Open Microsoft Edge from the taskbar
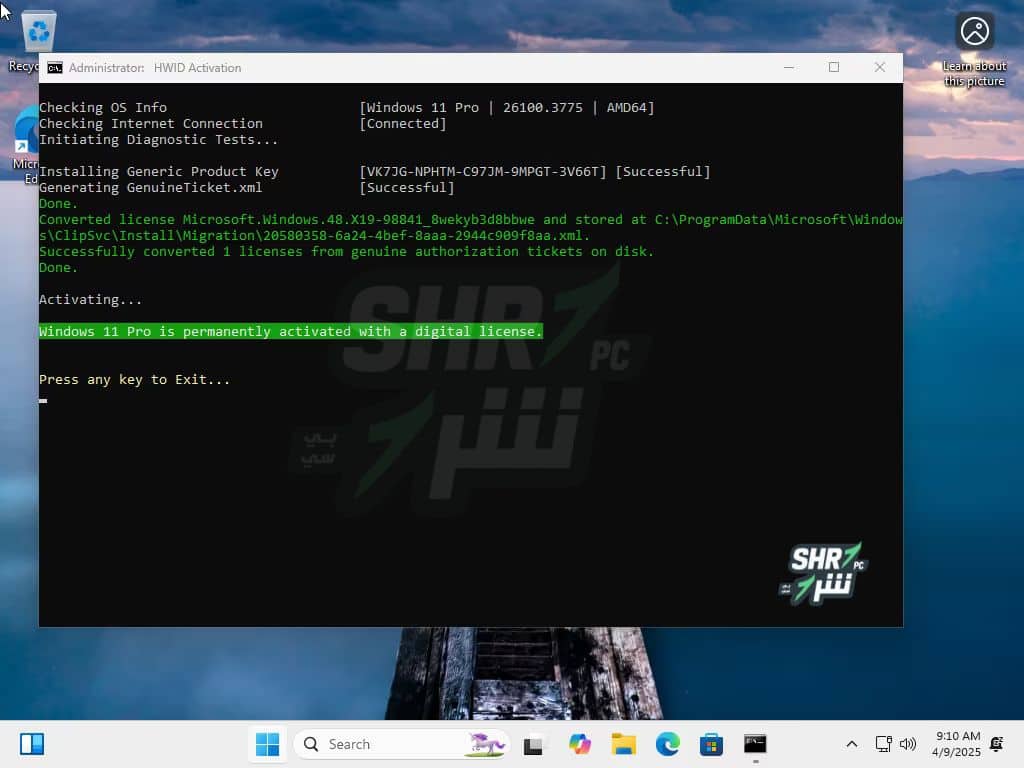The image size is (1024, 768). (667, 744)
